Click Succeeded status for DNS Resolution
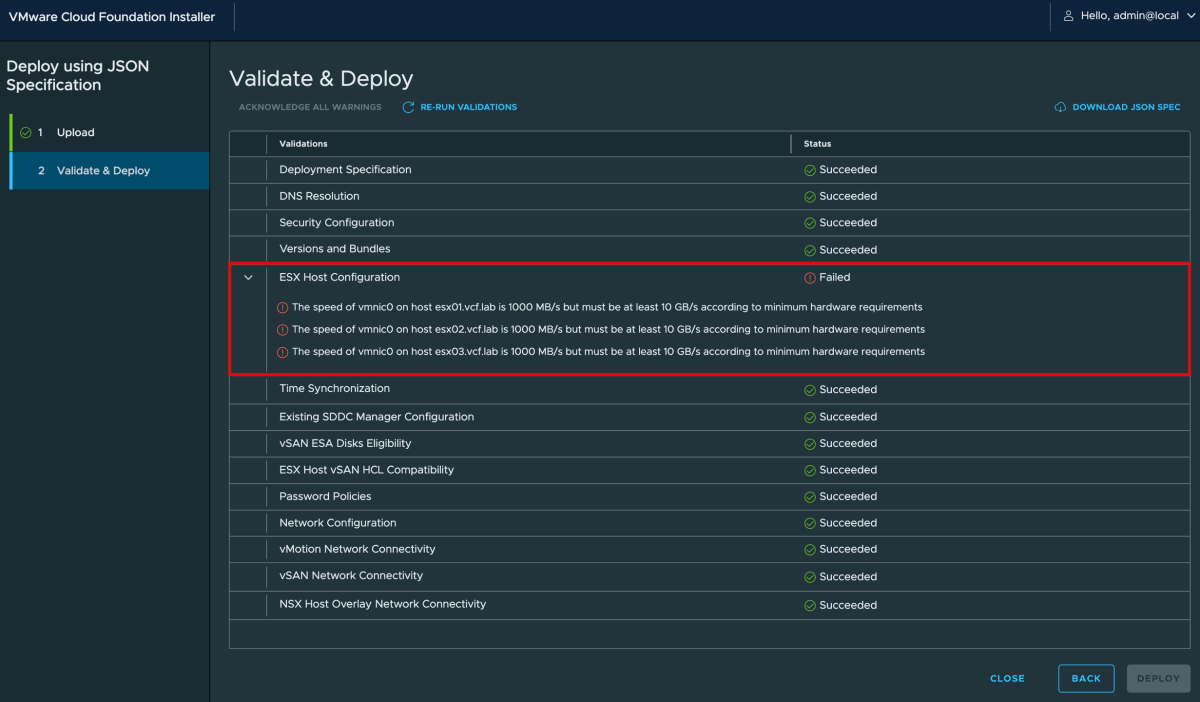Screen dimensions: 1200x702 pyautogui.click(x=848, y=197)
